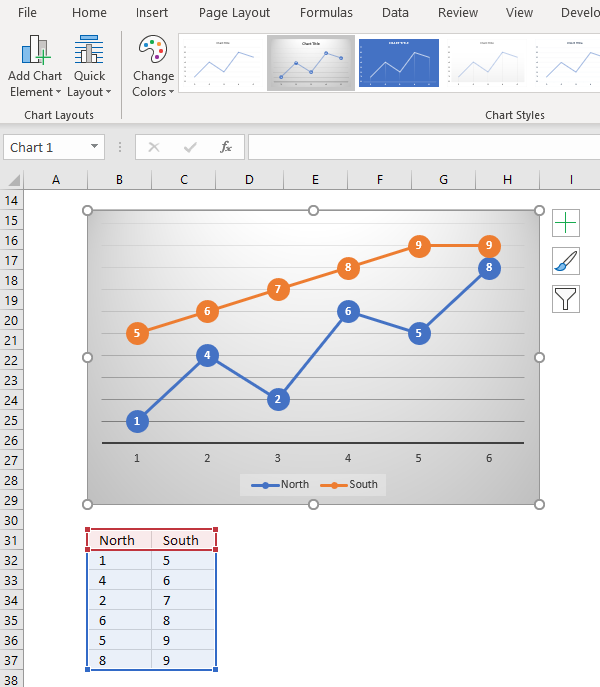
Task: Click the Insert Function fx icon
Action: [225, 147]
